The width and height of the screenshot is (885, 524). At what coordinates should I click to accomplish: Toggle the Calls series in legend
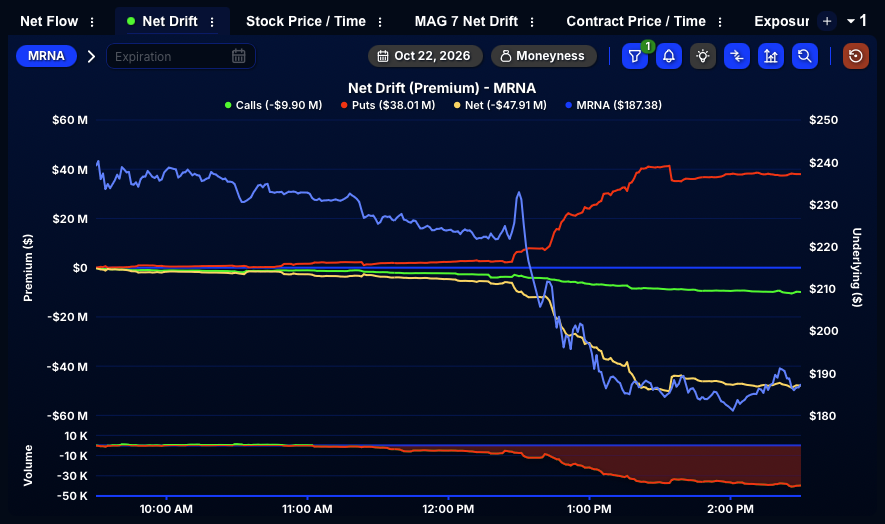click(x=273, y=105)
